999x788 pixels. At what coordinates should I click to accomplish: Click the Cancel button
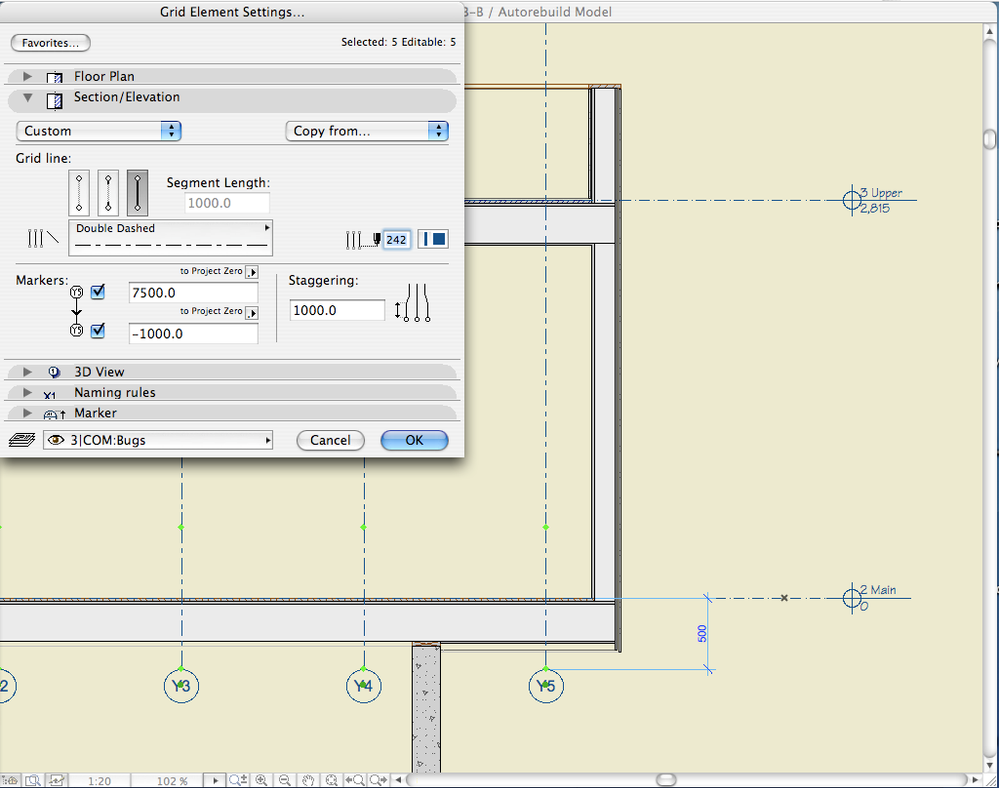pyautogui.click(x=330, y=440)
